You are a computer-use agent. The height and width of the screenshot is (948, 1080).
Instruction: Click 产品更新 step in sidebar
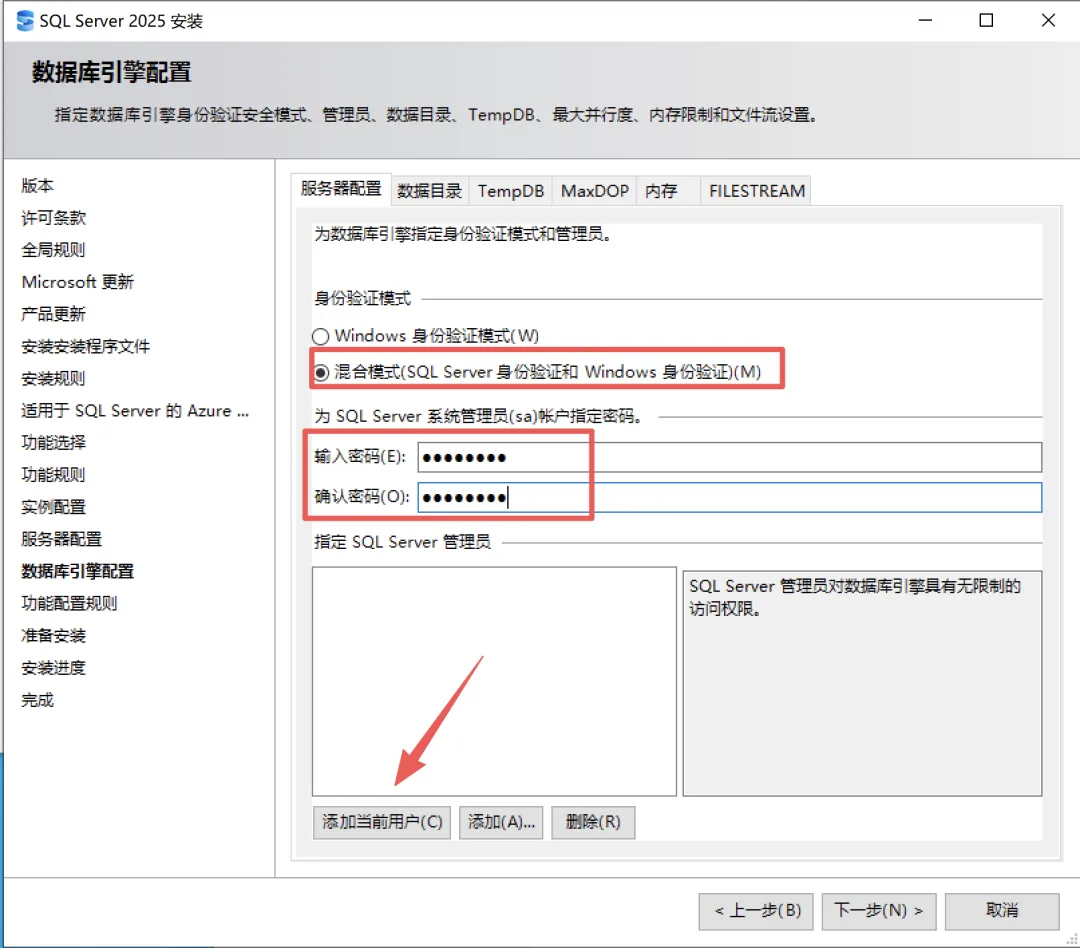coord(54,314)
